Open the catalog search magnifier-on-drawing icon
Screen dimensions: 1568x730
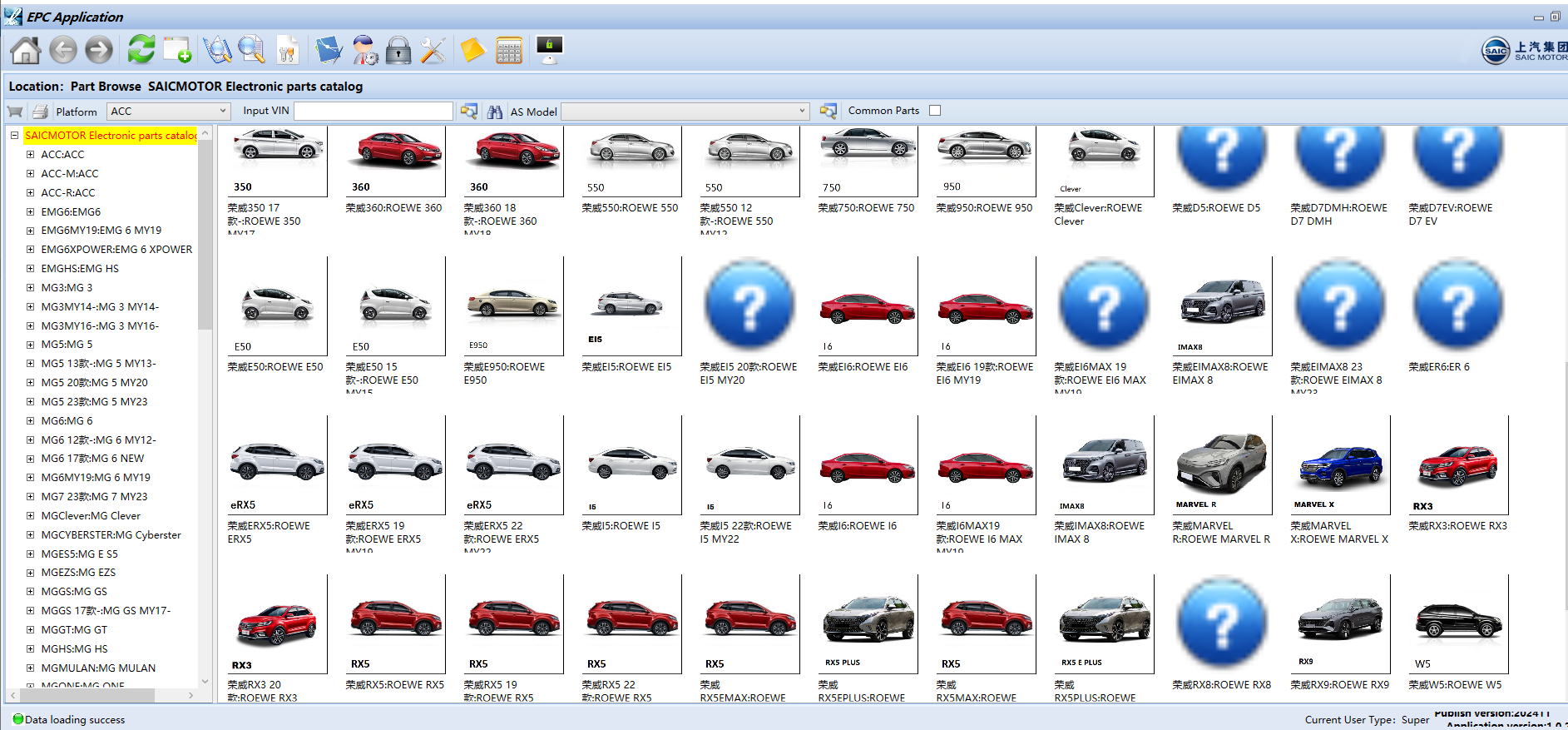point(217,50)
